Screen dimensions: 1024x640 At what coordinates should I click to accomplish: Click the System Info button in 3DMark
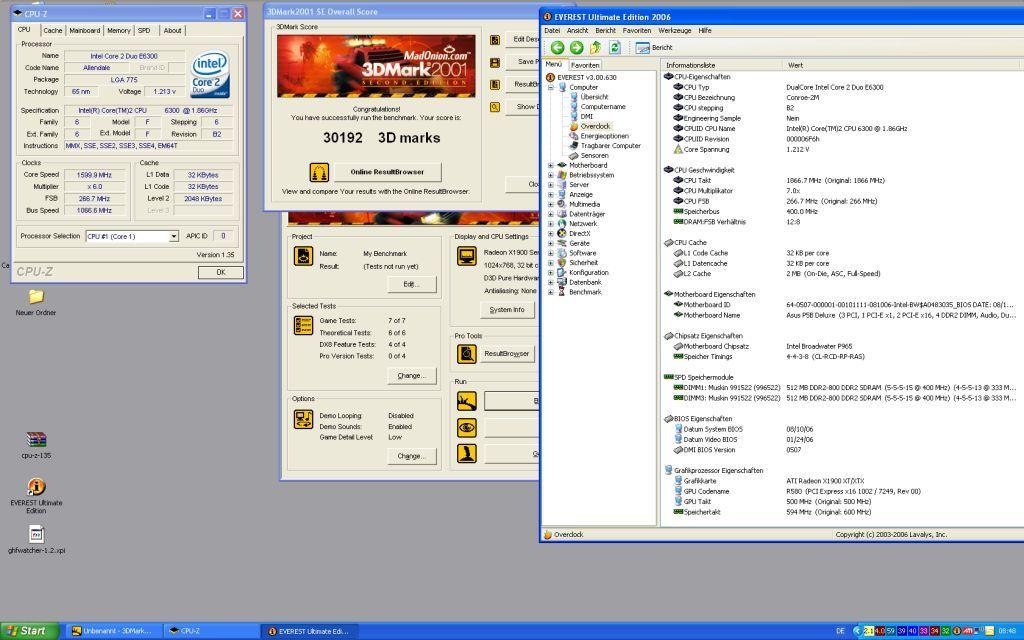(x=507, y=310)
